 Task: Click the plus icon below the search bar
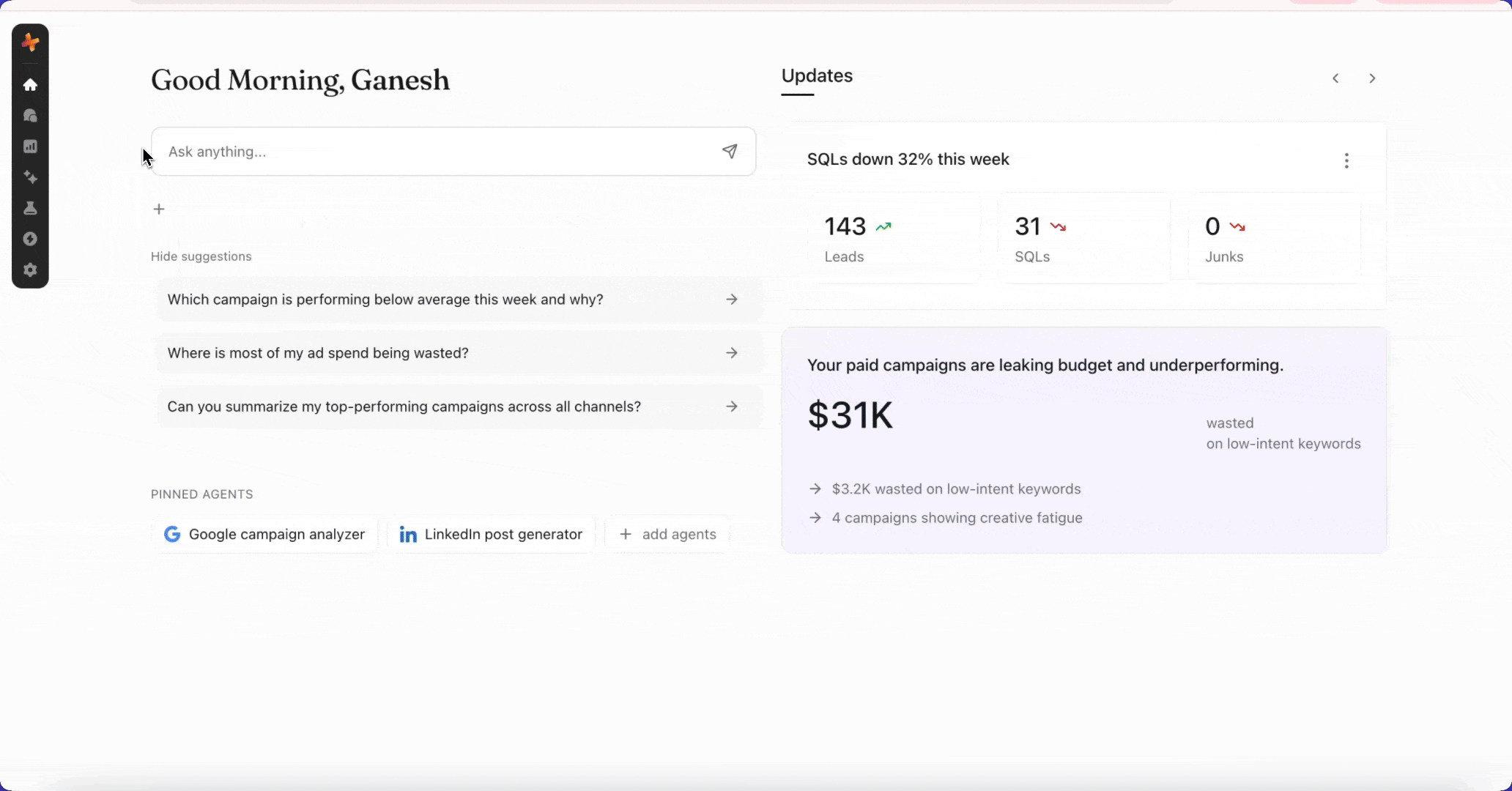click(159, 209)
